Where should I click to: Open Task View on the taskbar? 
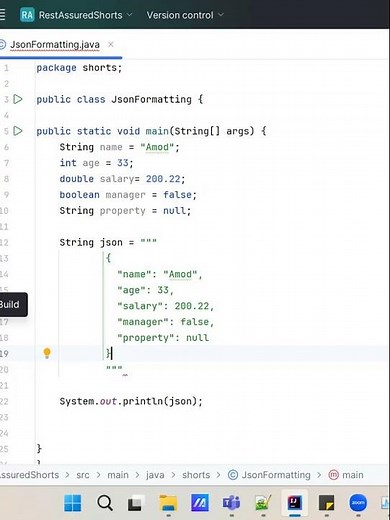point(135,503)
